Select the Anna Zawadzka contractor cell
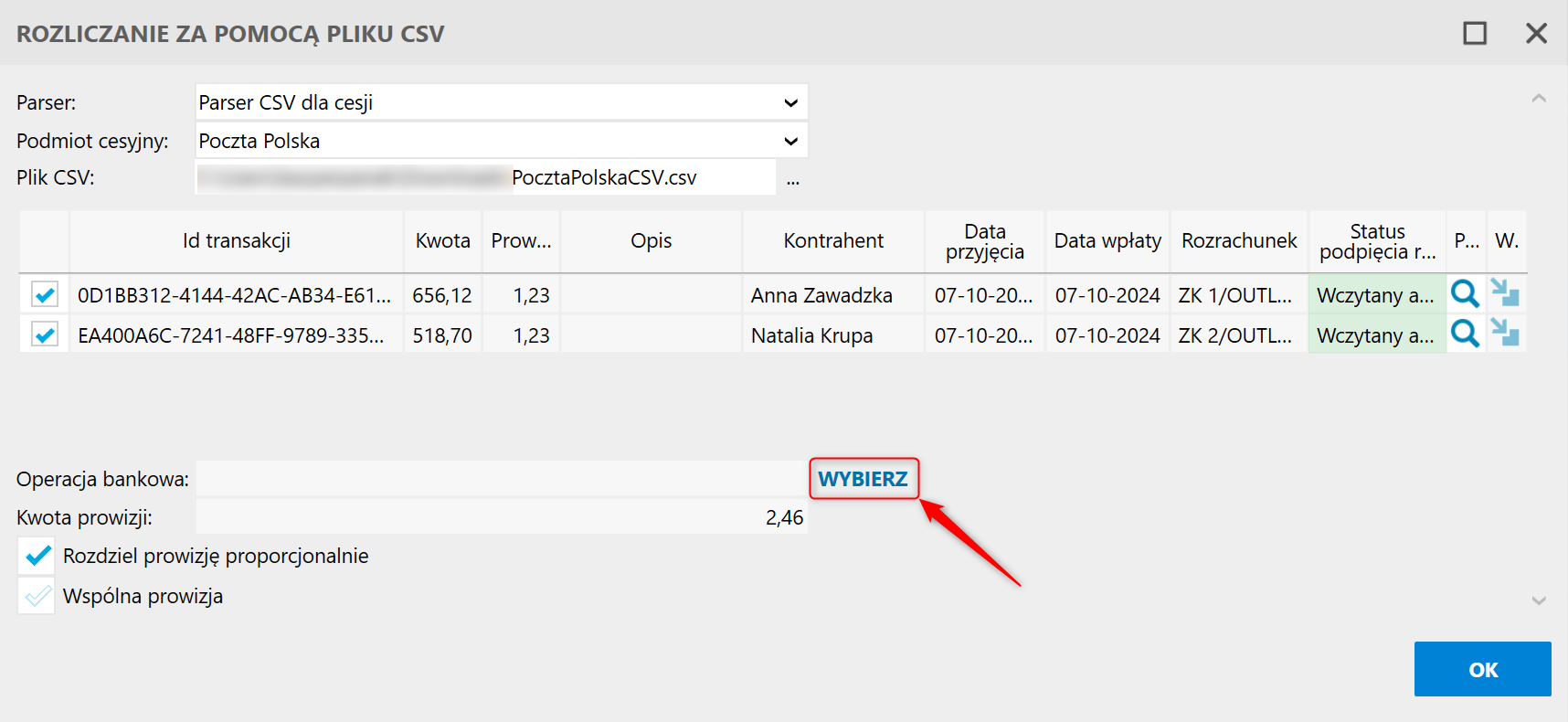The height and width of the screenshot is (722, 1568). click(x=834, y=295)
